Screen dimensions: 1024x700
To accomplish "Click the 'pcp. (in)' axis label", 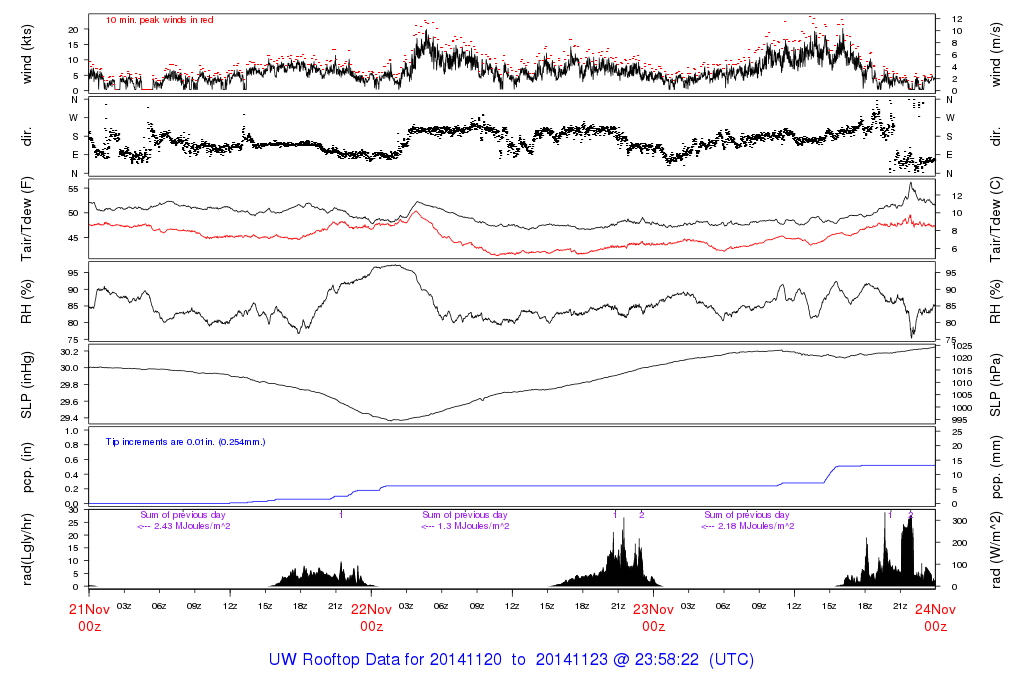I will tap(27, 467).
